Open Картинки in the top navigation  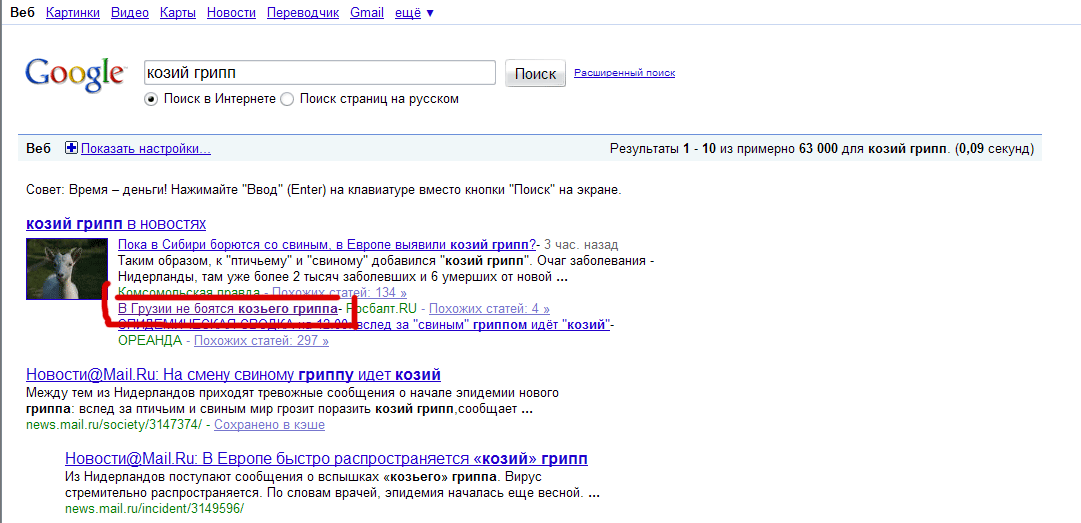coord(72,12)
